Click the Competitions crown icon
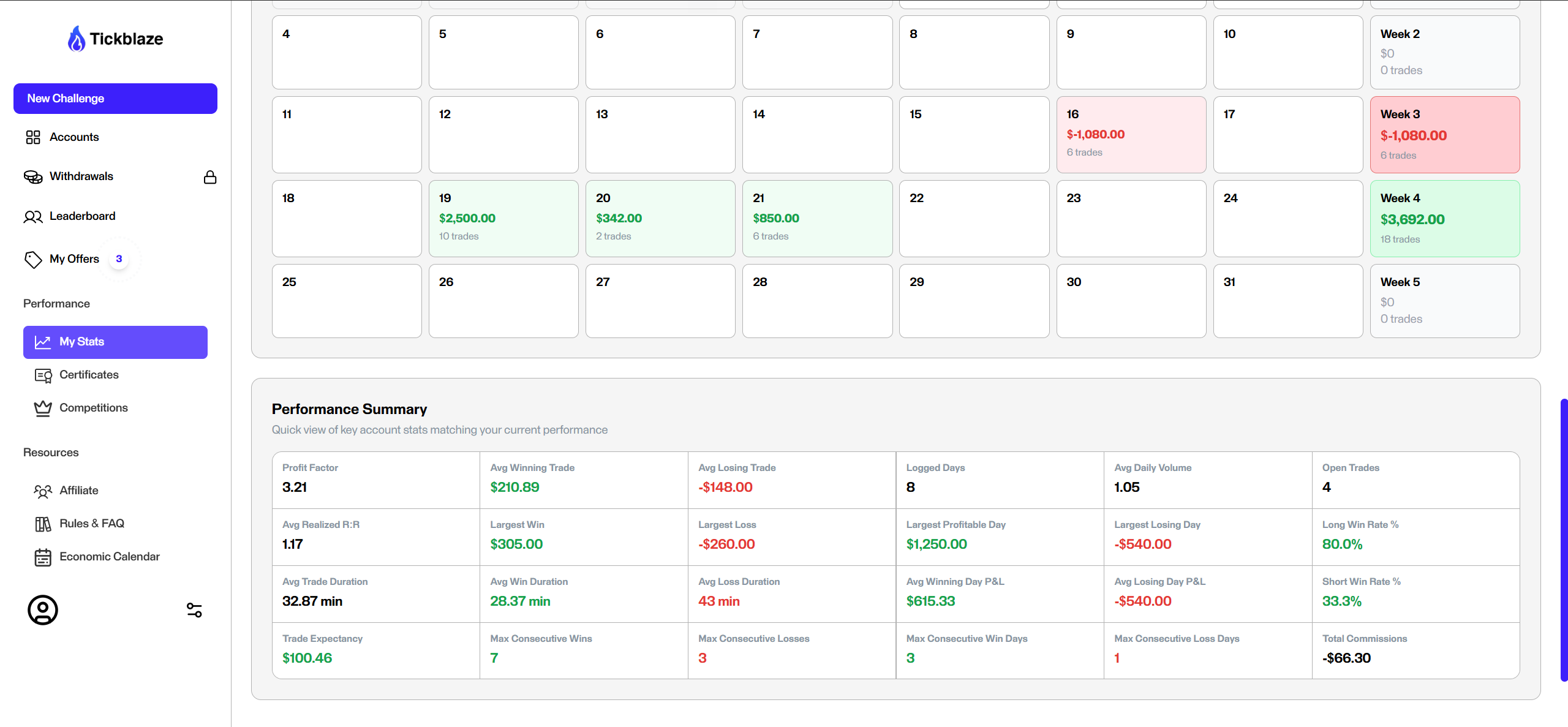 tap(43, 409)
